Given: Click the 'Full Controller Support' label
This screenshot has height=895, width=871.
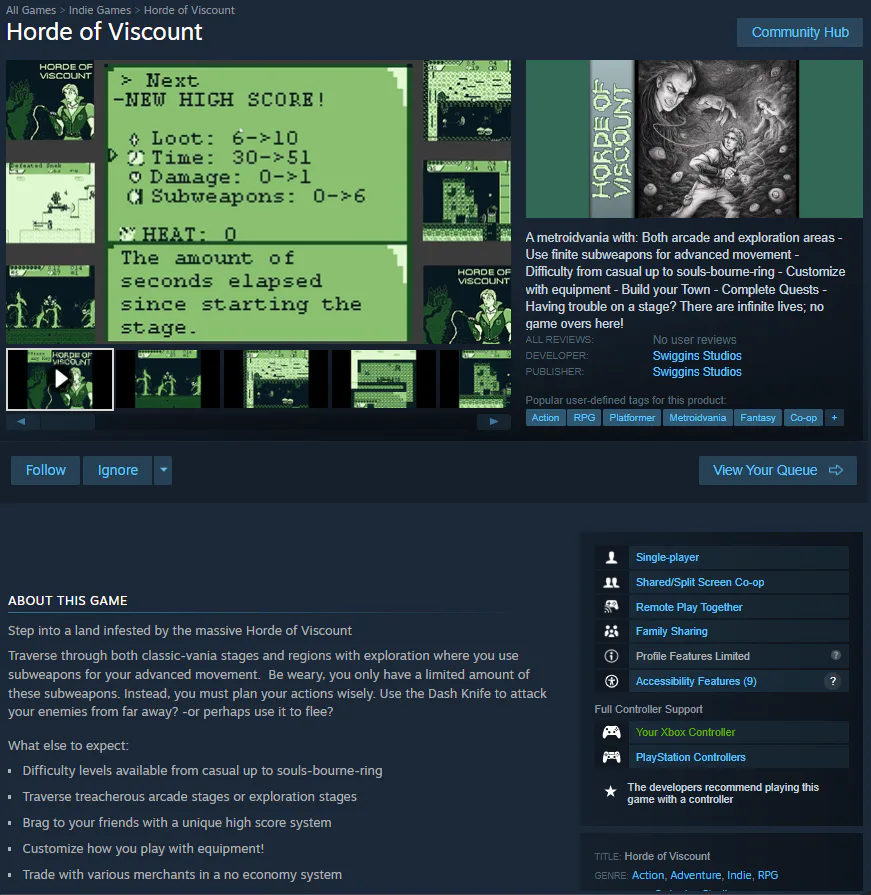Looking at the screenshot, I should click(648, 709).
